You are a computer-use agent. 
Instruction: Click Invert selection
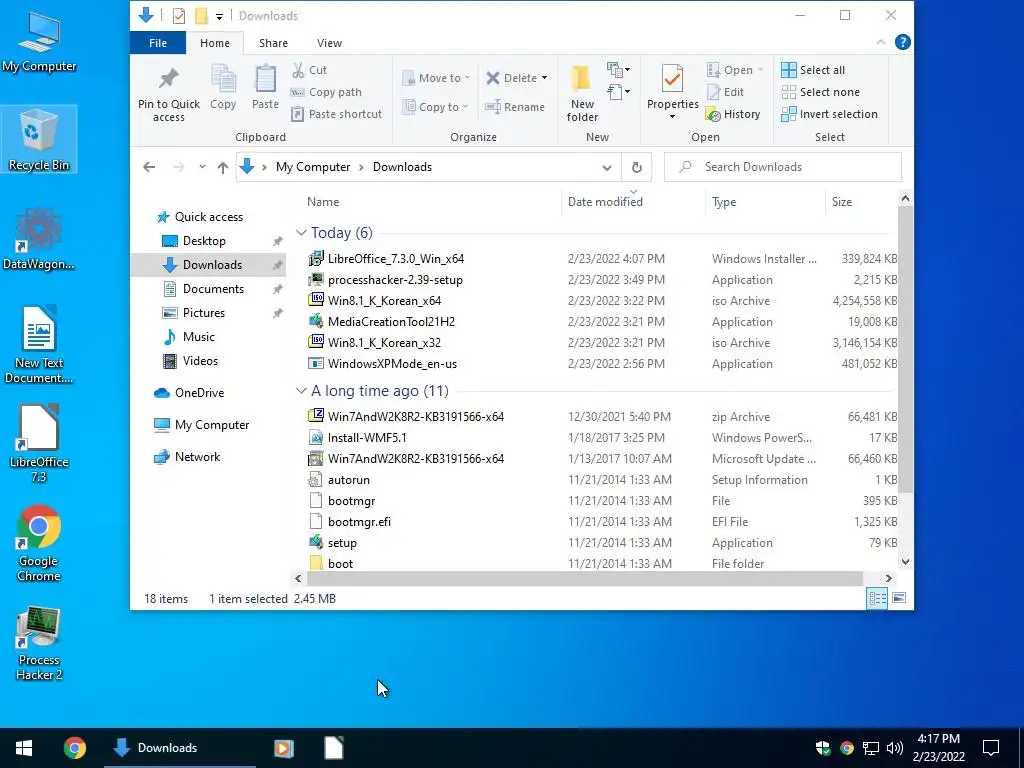coord(829,114)
